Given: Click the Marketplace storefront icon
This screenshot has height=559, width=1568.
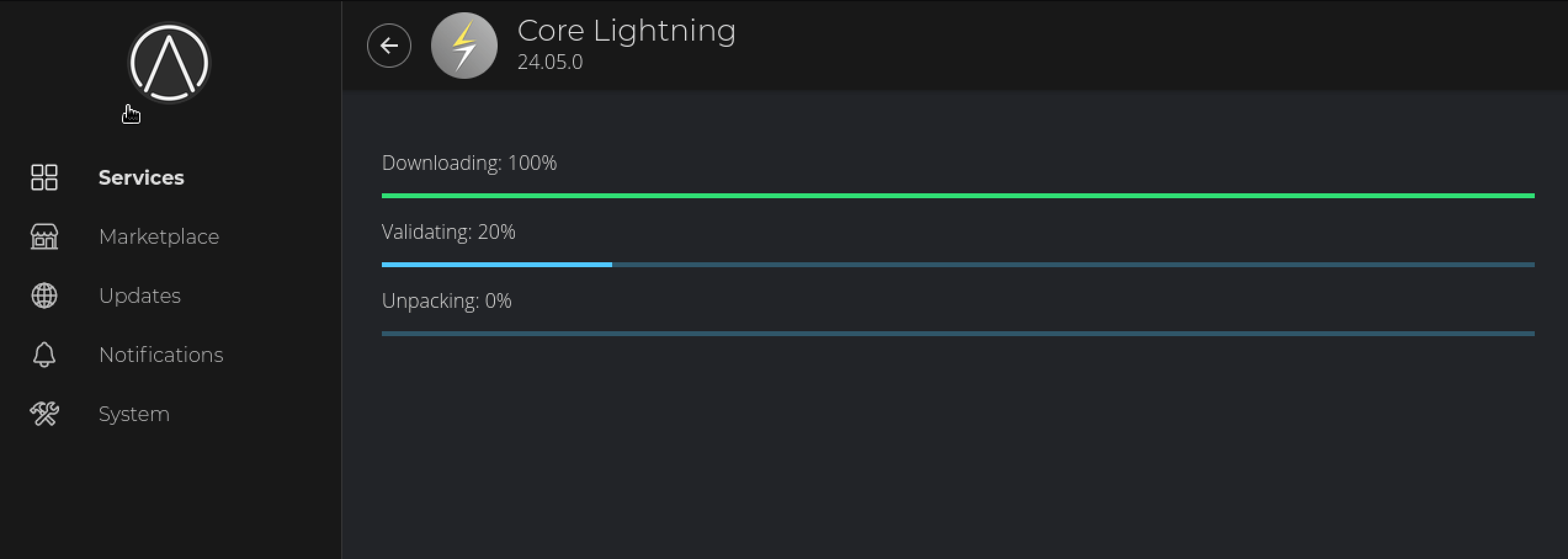Looking at the screenshot, I should click(44, 236).
